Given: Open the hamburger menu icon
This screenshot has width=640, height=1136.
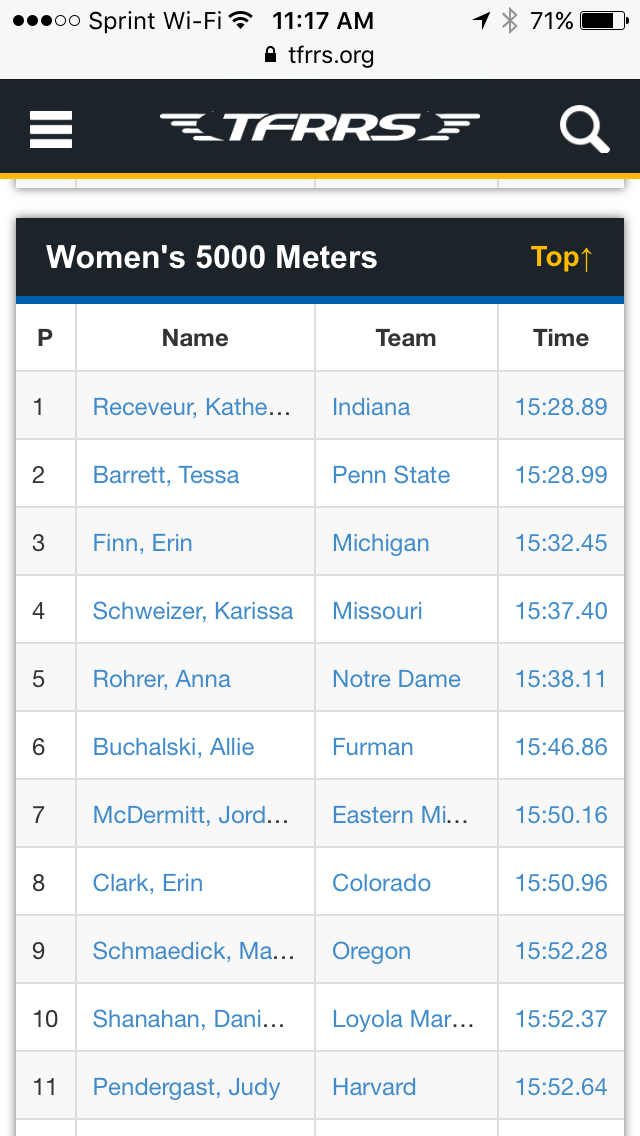Looking at the screenshot, I should coord(51,129).
